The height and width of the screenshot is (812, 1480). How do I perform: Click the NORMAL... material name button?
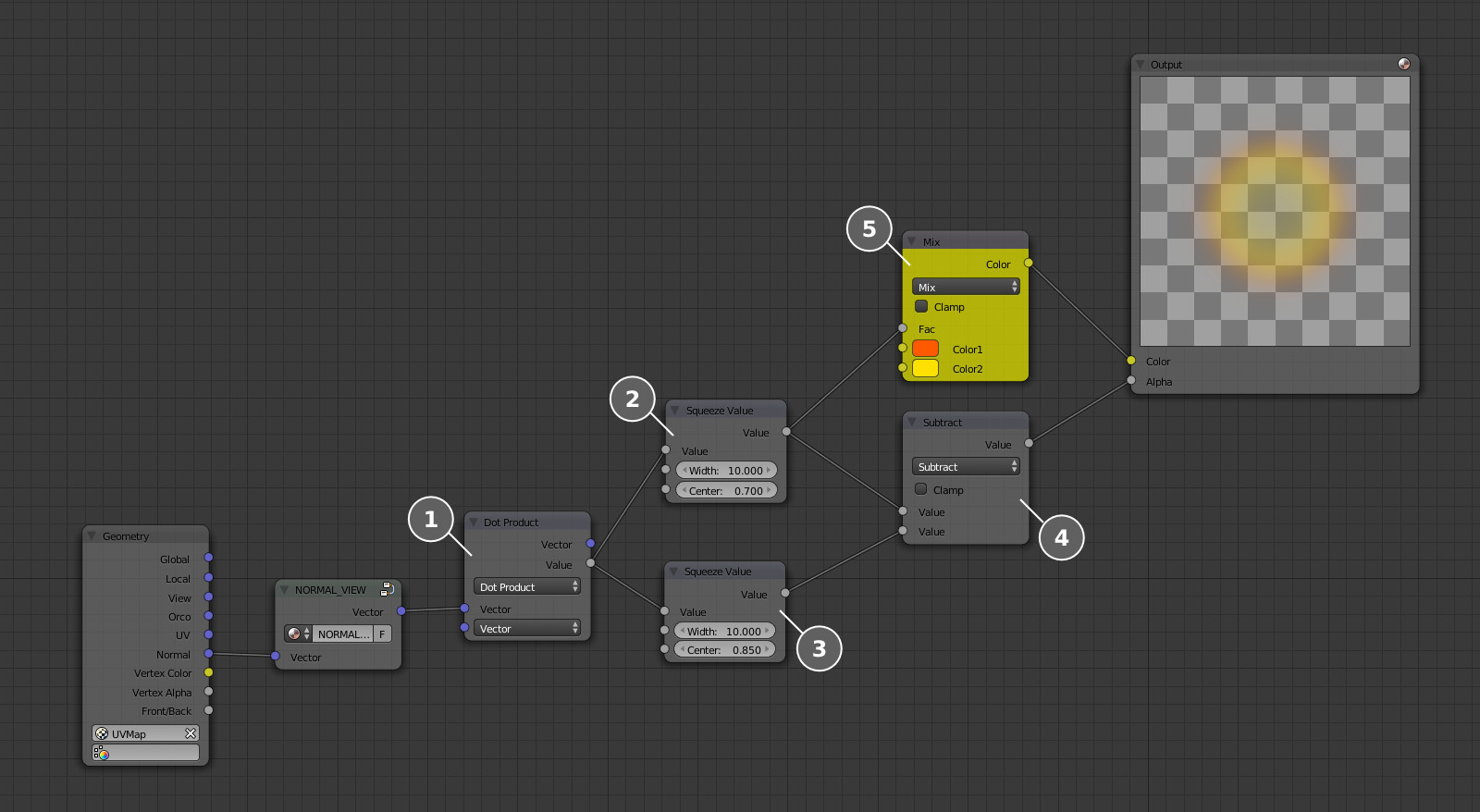coord(342,634)
